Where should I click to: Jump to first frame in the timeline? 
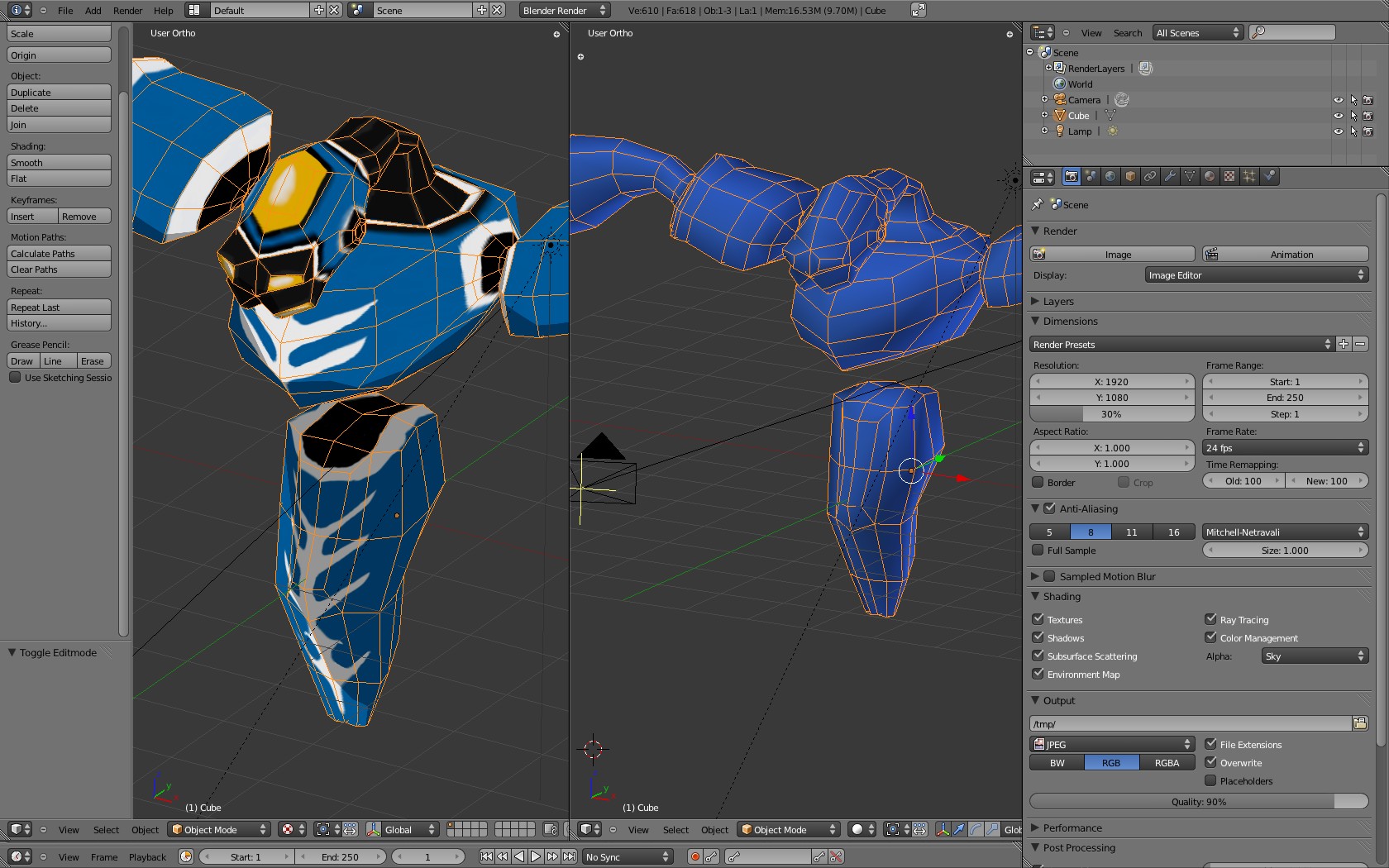pos(487,857)
